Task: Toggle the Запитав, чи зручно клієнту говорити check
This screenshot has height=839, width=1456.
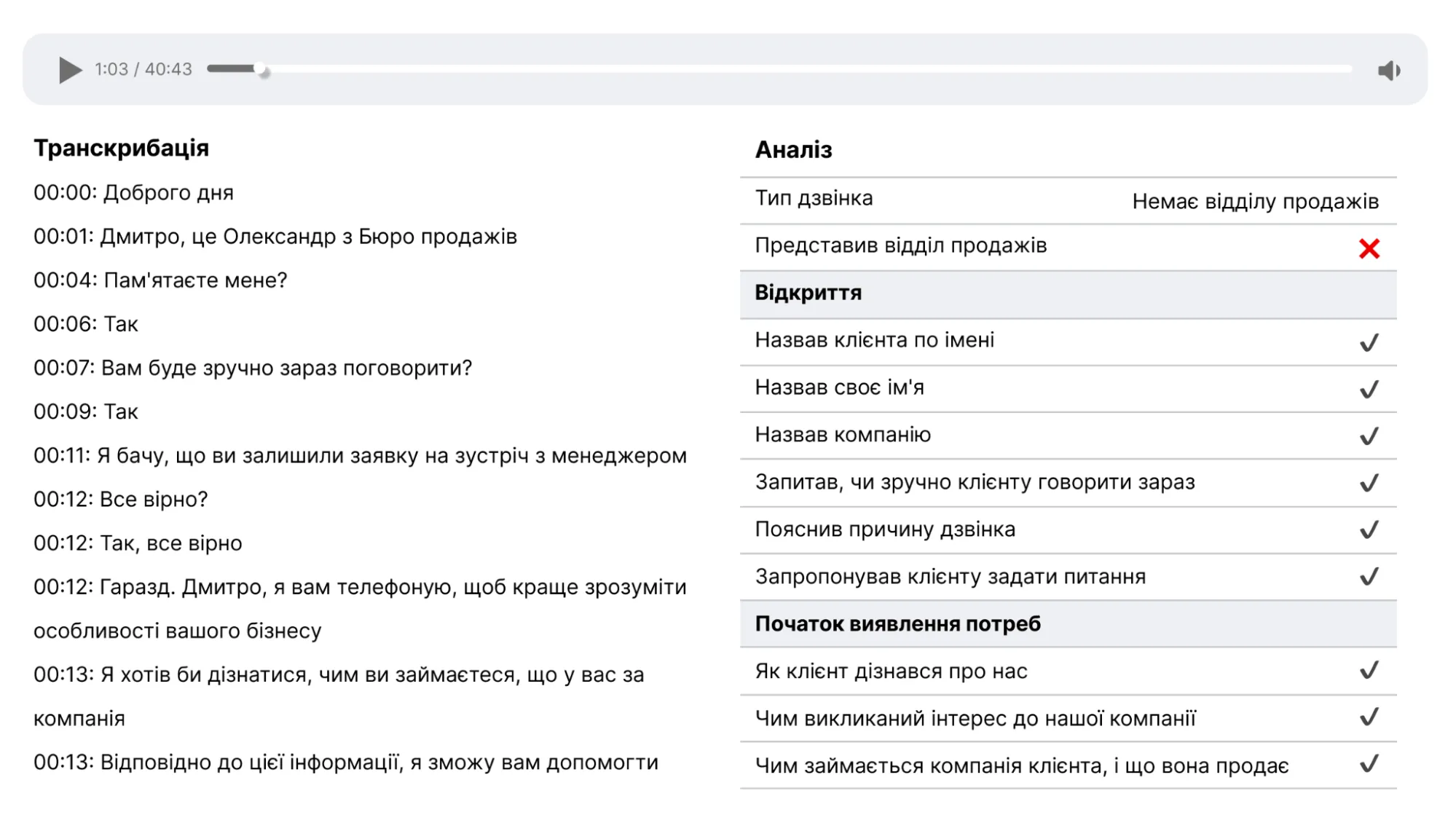Action: coord(1369,483)
